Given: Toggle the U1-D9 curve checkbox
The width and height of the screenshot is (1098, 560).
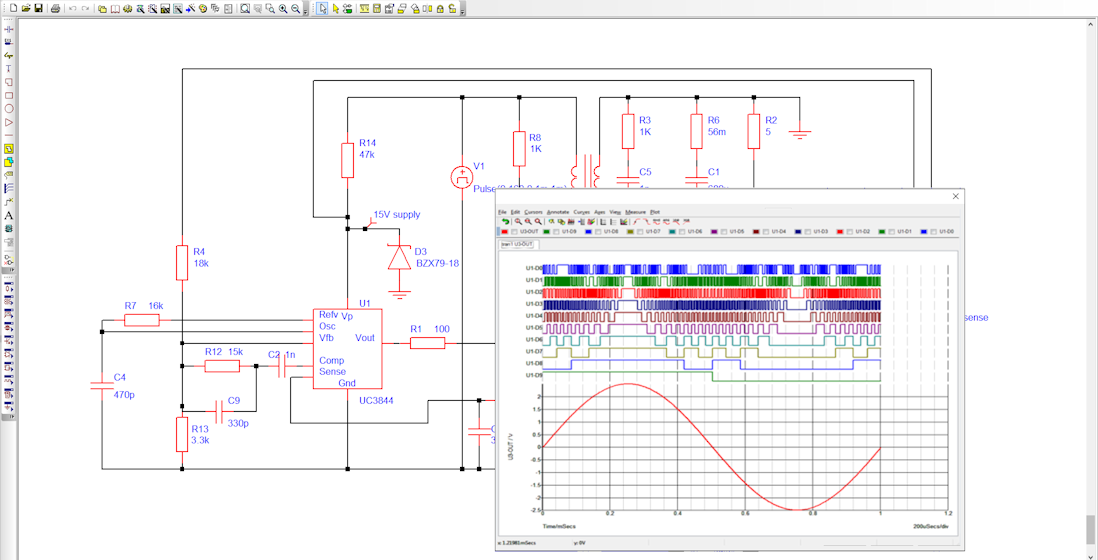Looking at the screenshot, I should [556, 232].
